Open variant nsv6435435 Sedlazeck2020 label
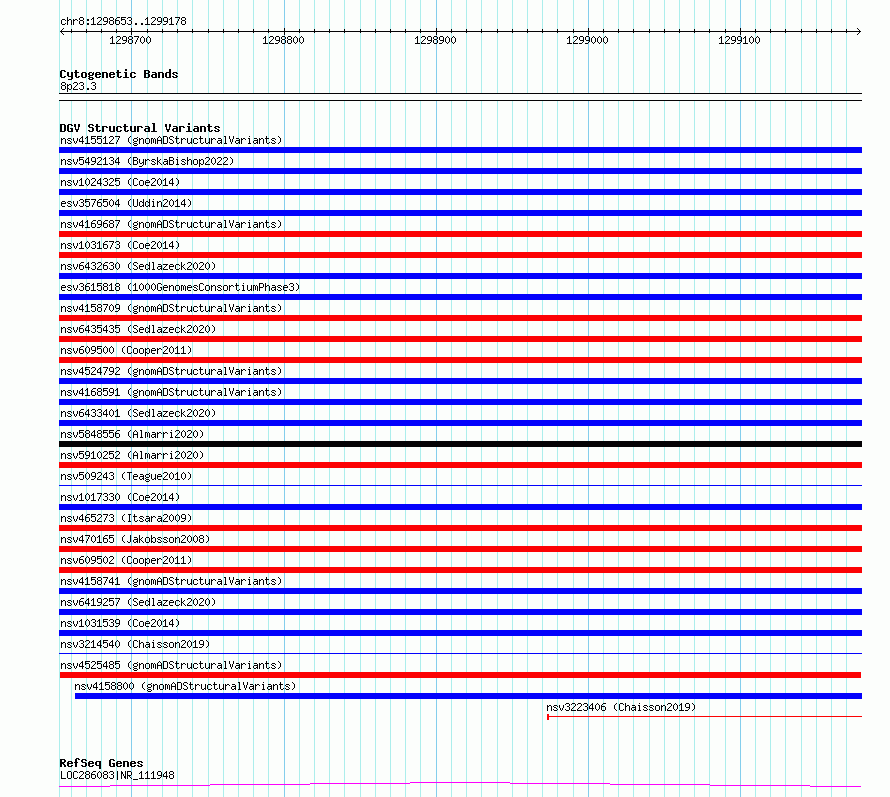The image size is (890, 797). 138,329
